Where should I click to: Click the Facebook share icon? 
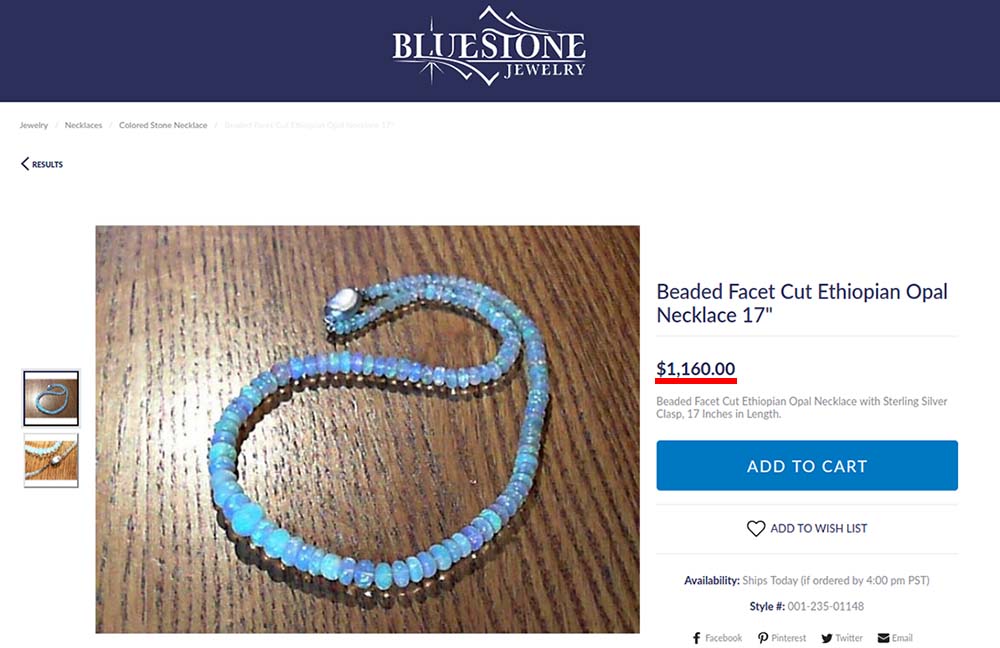[x=696, y=638]
